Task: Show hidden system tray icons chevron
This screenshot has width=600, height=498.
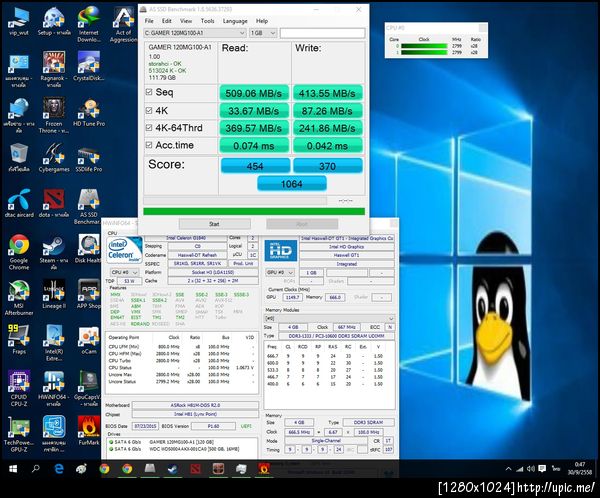Action: coord(509,469)
